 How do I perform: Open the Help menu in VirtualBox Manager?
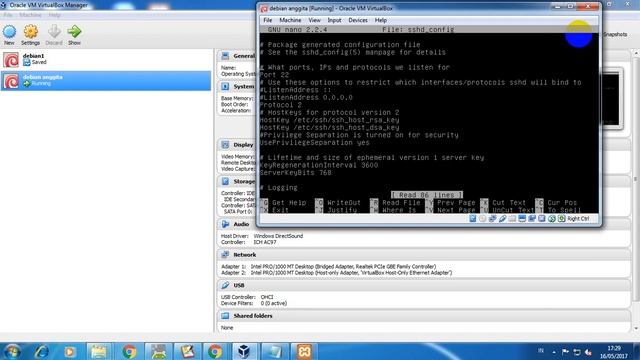[54, 15]
